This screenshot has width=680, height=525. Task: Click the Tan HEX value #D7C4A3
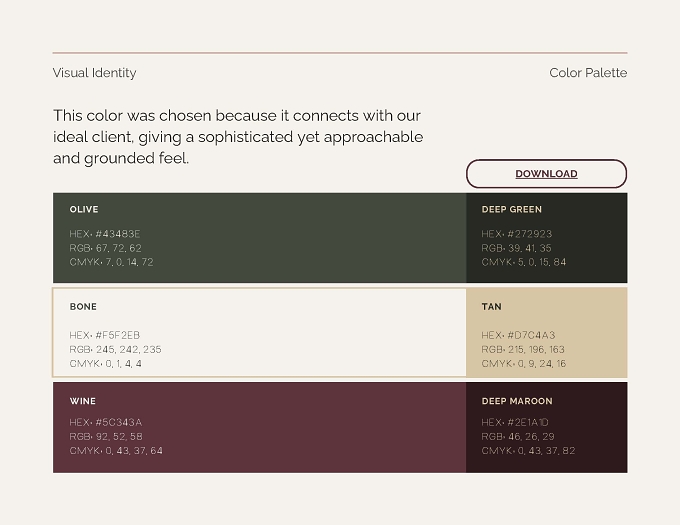point(531,335)
